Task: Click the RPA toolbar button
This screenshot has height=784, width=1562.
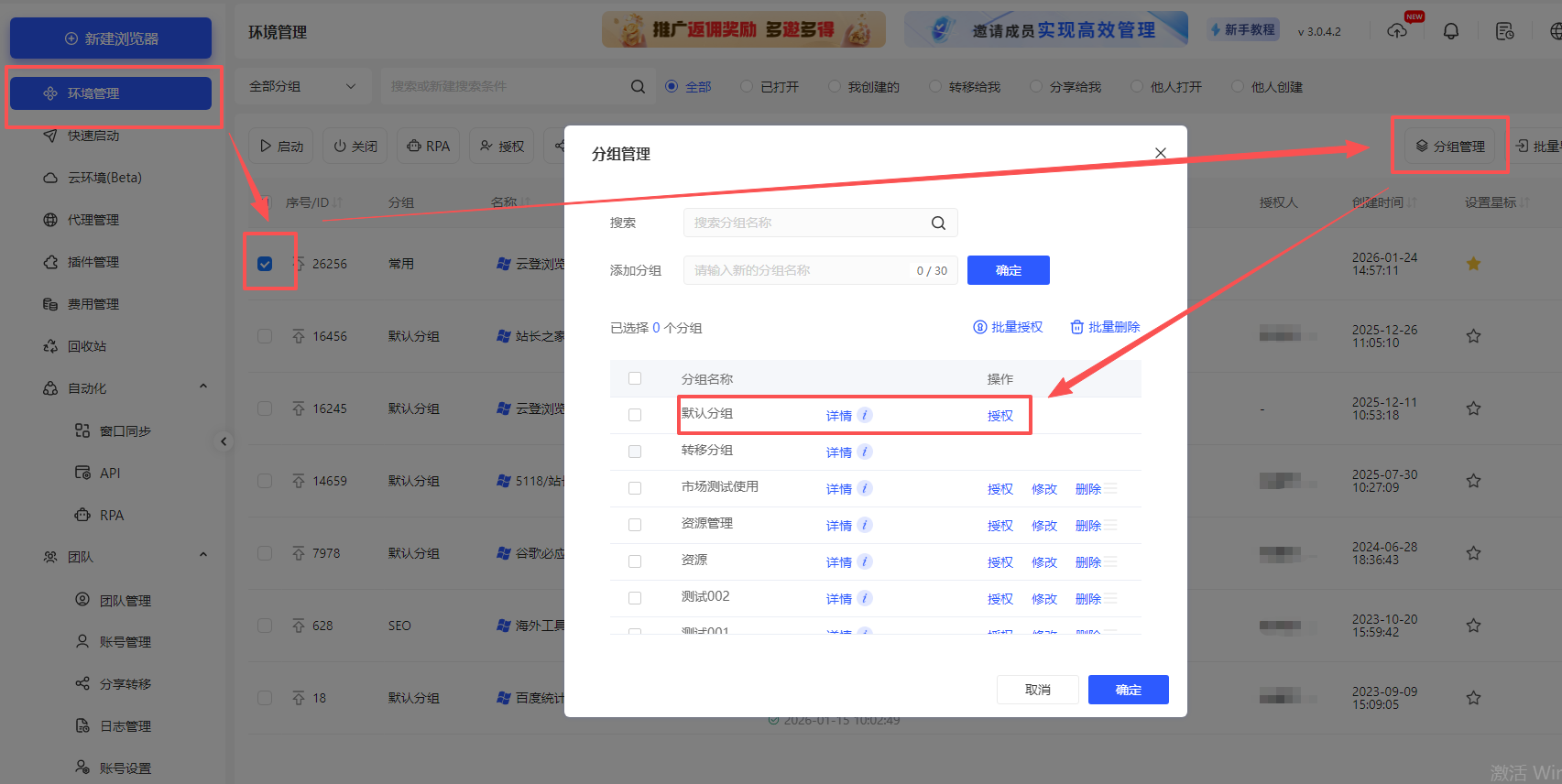Action: (429, 147)
